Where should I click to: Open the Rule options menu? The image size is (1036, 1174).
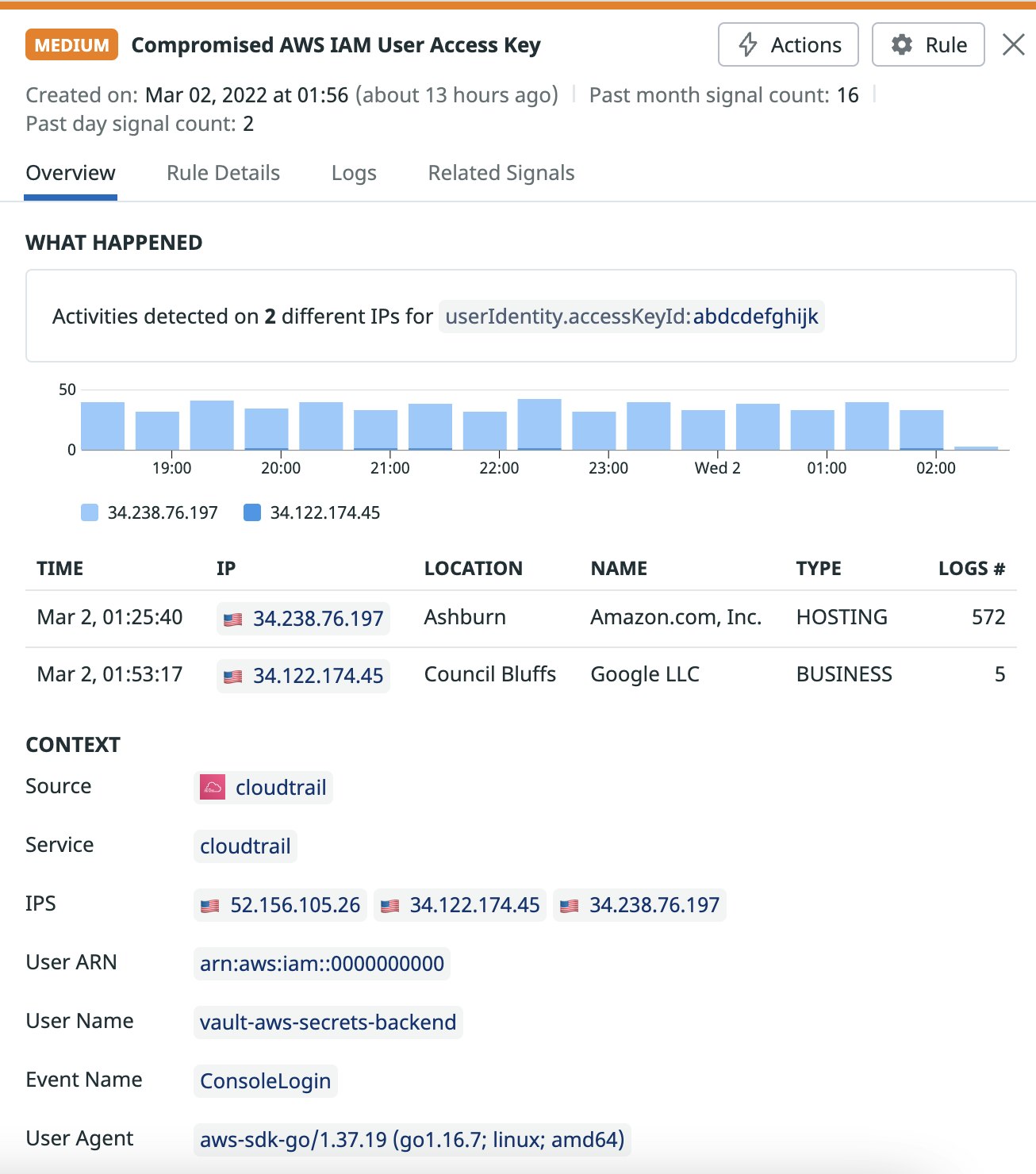[927, 44]
